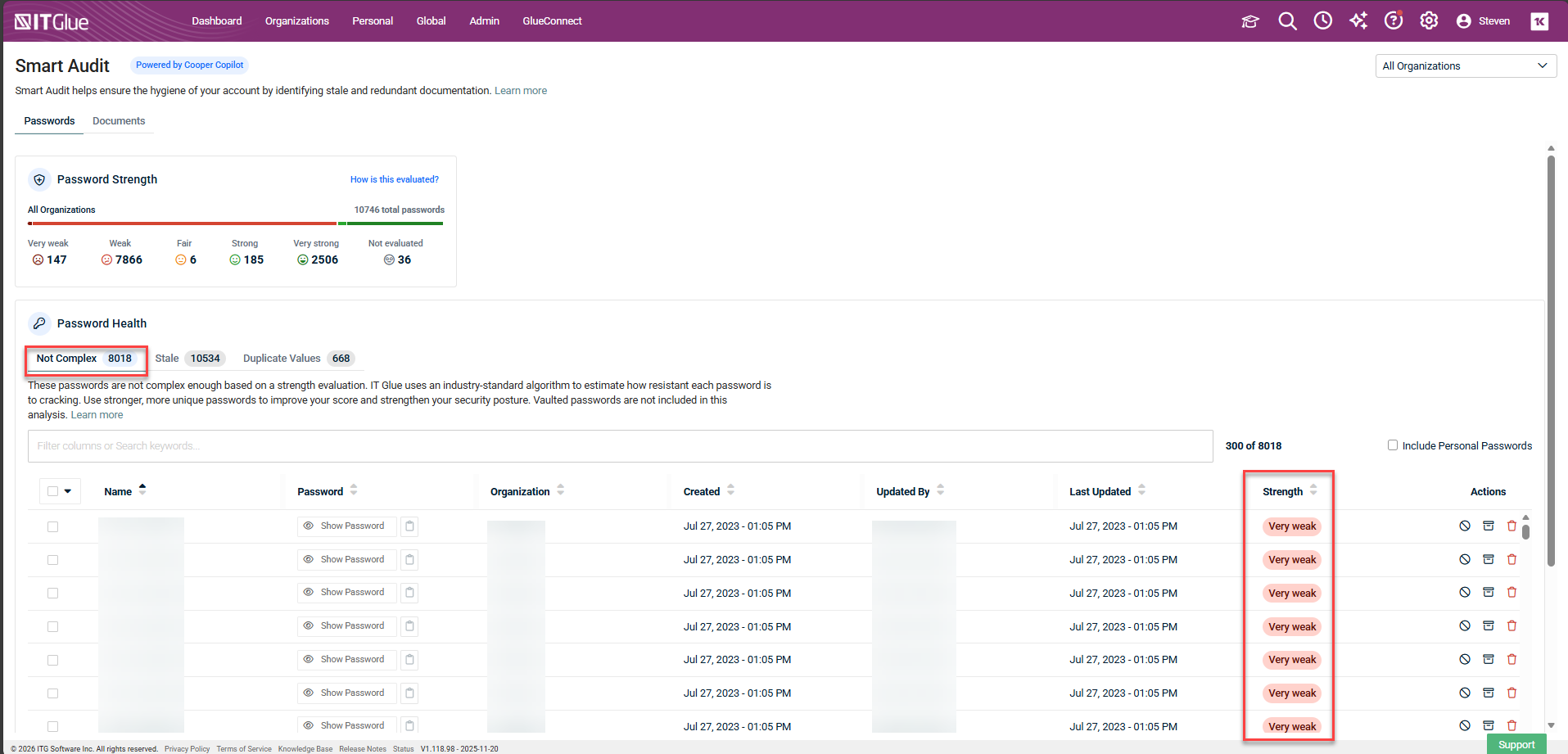Expand the All Organizations dropdown

[1465, 65]
